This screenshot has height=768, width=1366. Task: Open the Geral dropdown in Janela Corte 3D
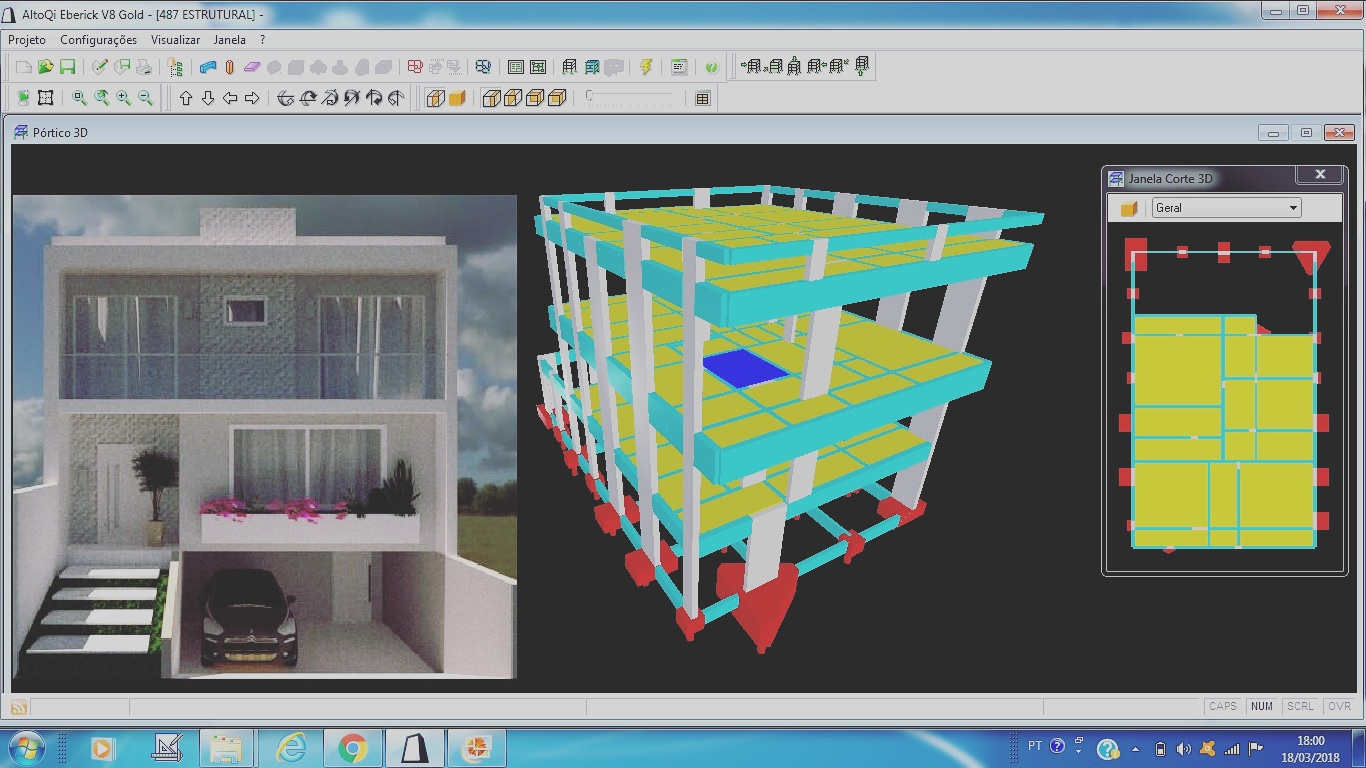1226,208
